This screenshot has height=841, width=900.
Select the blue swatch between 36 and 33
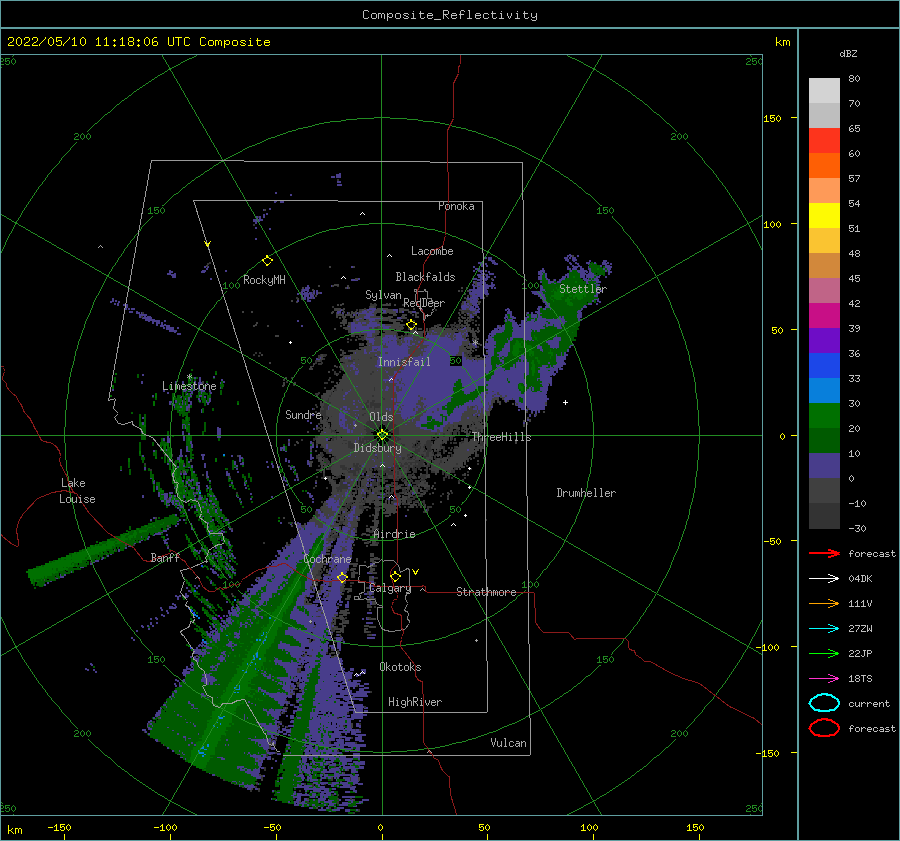tap(824, 366)
